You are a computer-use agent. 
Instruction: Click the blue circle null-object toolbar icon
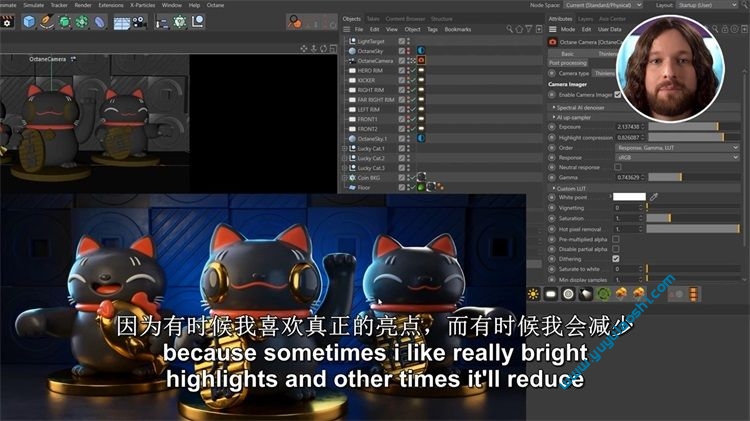point(198,22)
